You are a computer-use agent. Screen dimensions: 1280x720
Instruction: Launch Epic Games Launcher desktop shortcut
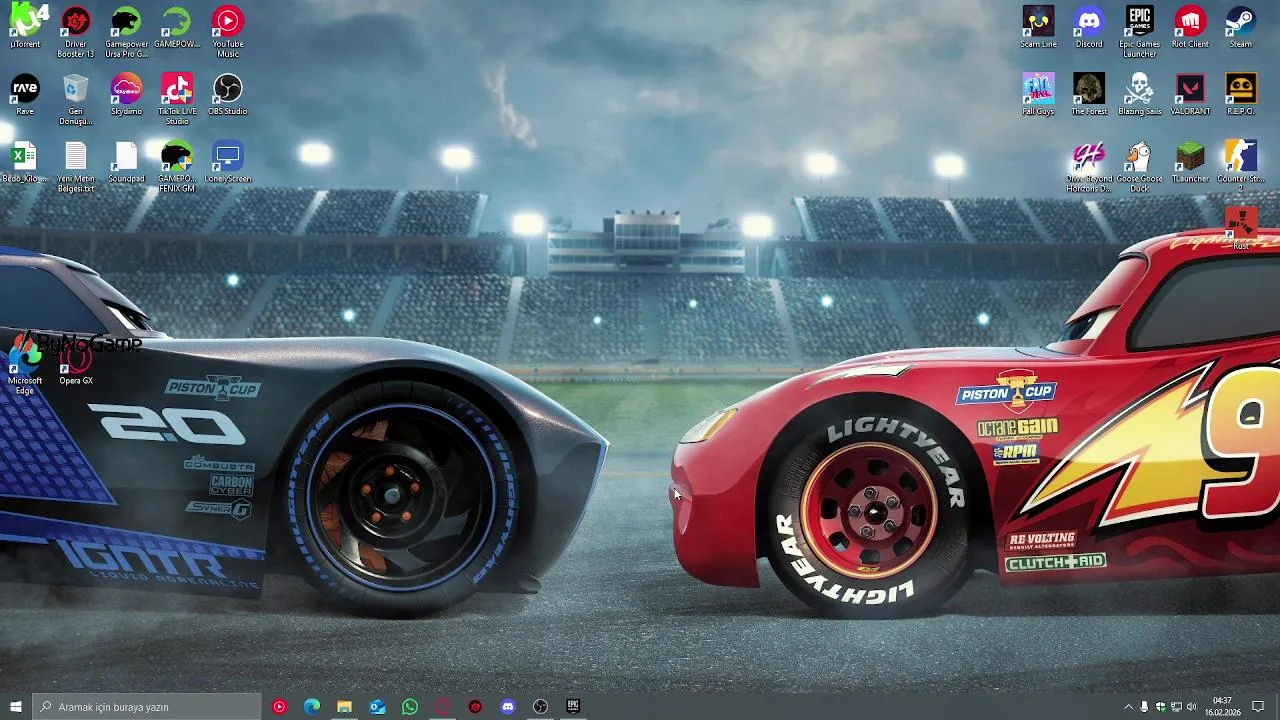[1140, 32]
